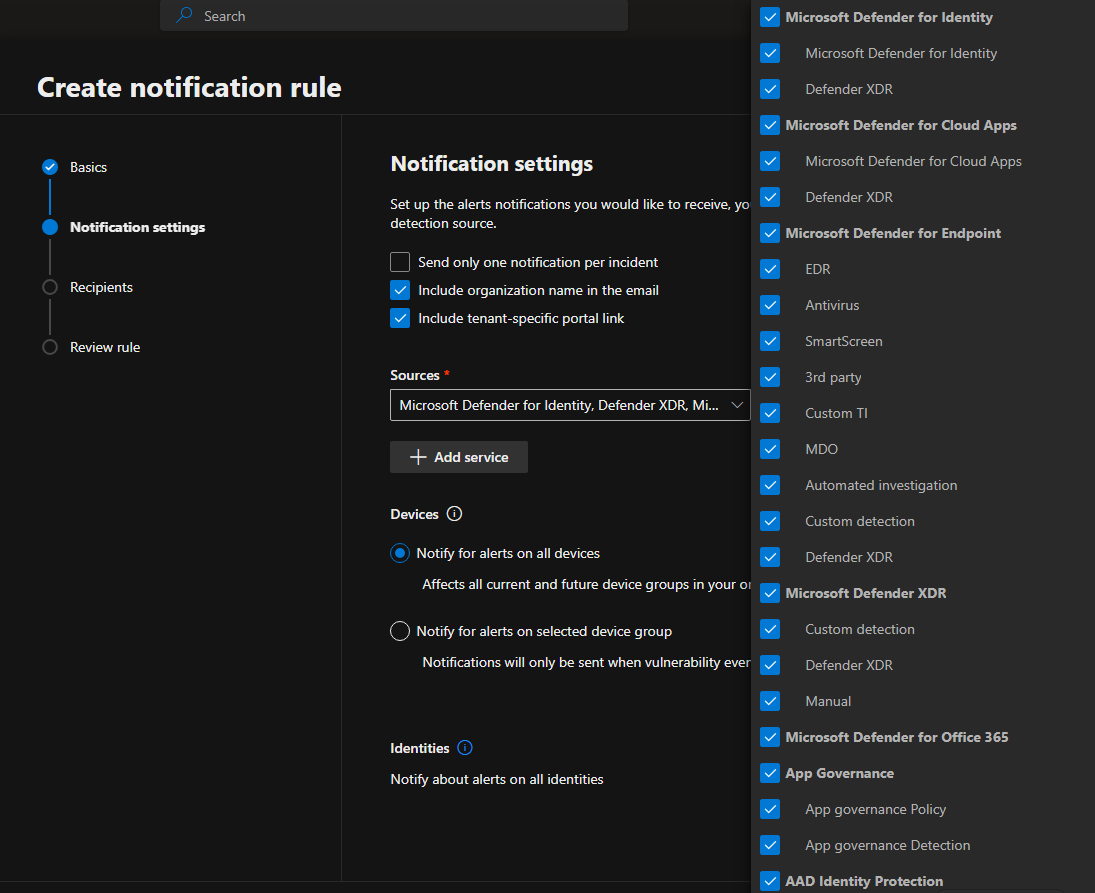This screenshot has height=893, width=1095.
Task: Click the Add service button
Action: 459,457
